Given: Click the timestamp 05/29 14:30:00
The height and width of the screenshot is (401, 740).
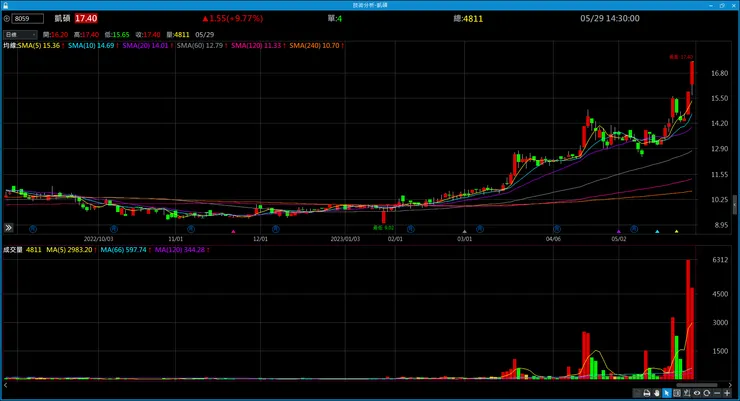Looking at the screenshot, I should (610, 18).
